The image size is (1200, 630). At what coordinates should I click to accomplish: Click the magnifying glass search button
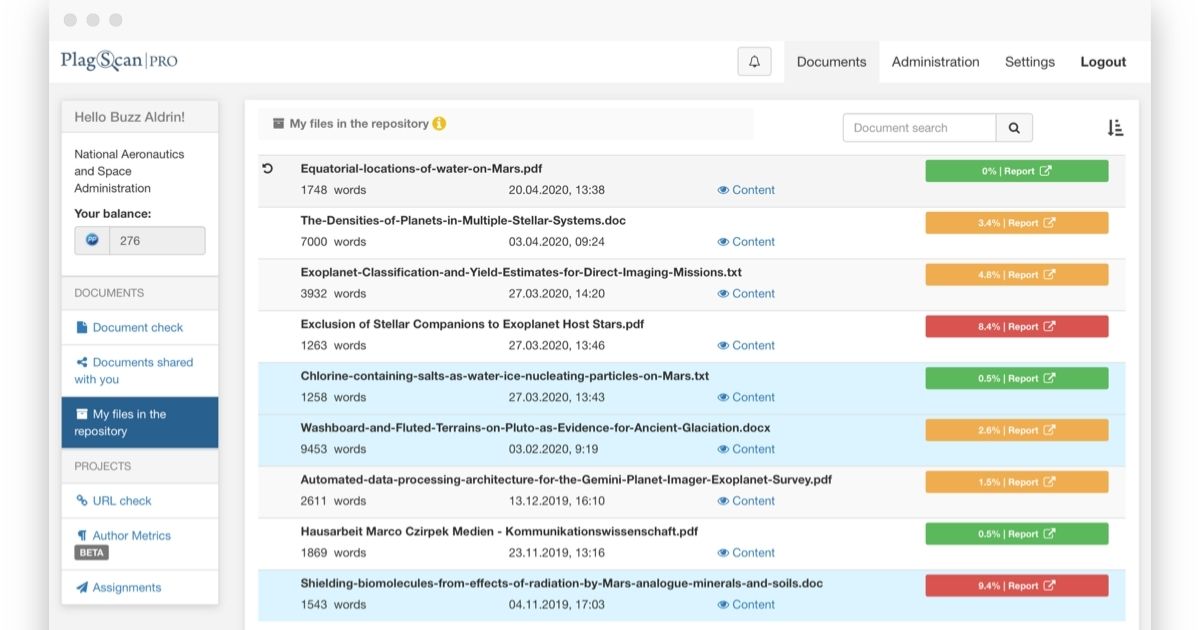[x=1014, y=128]
